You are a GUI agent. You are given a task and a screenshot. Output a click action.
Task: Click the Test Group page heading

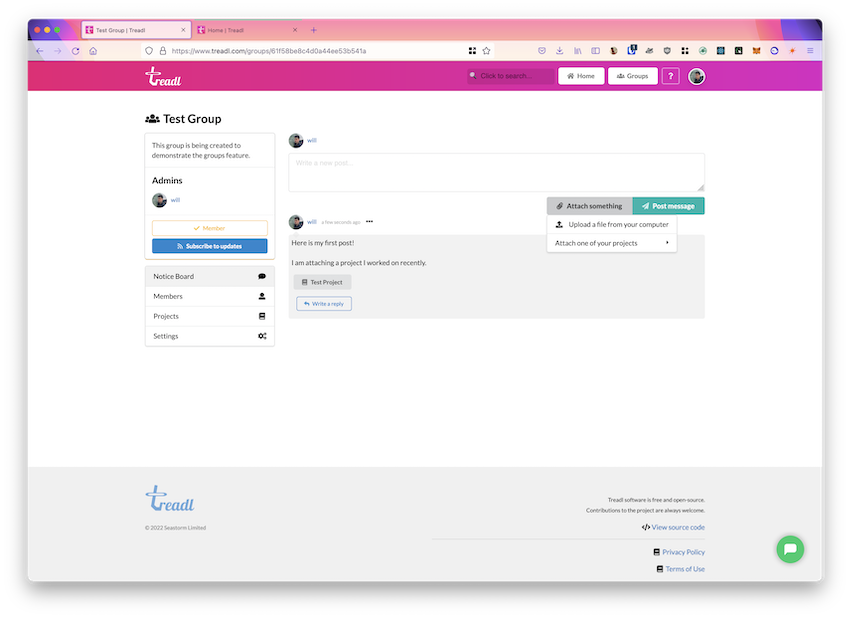pyautogui.click(x=192, y=119)
